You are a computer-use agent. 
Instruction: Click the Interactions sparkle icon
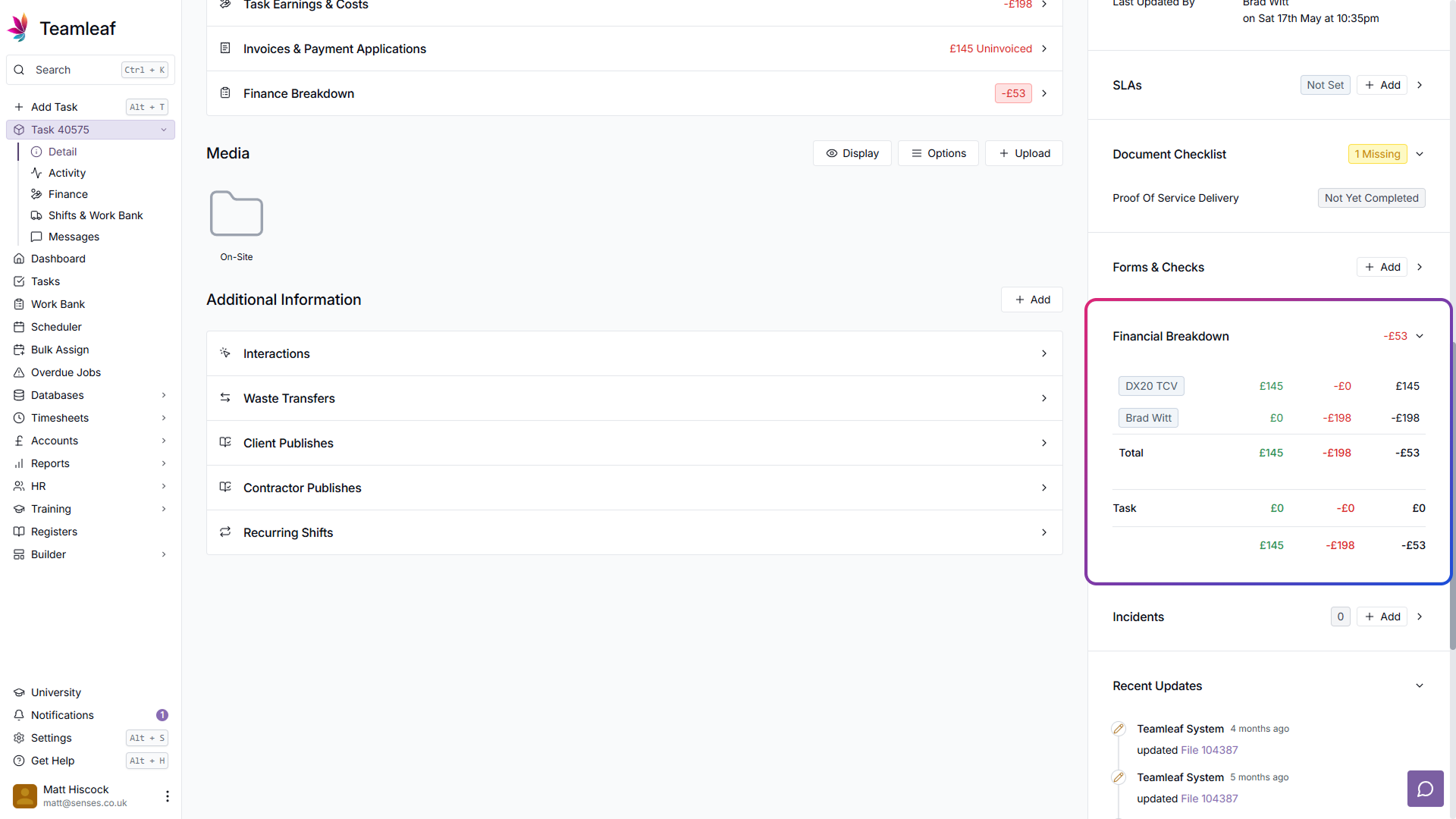tap(225, 353)
